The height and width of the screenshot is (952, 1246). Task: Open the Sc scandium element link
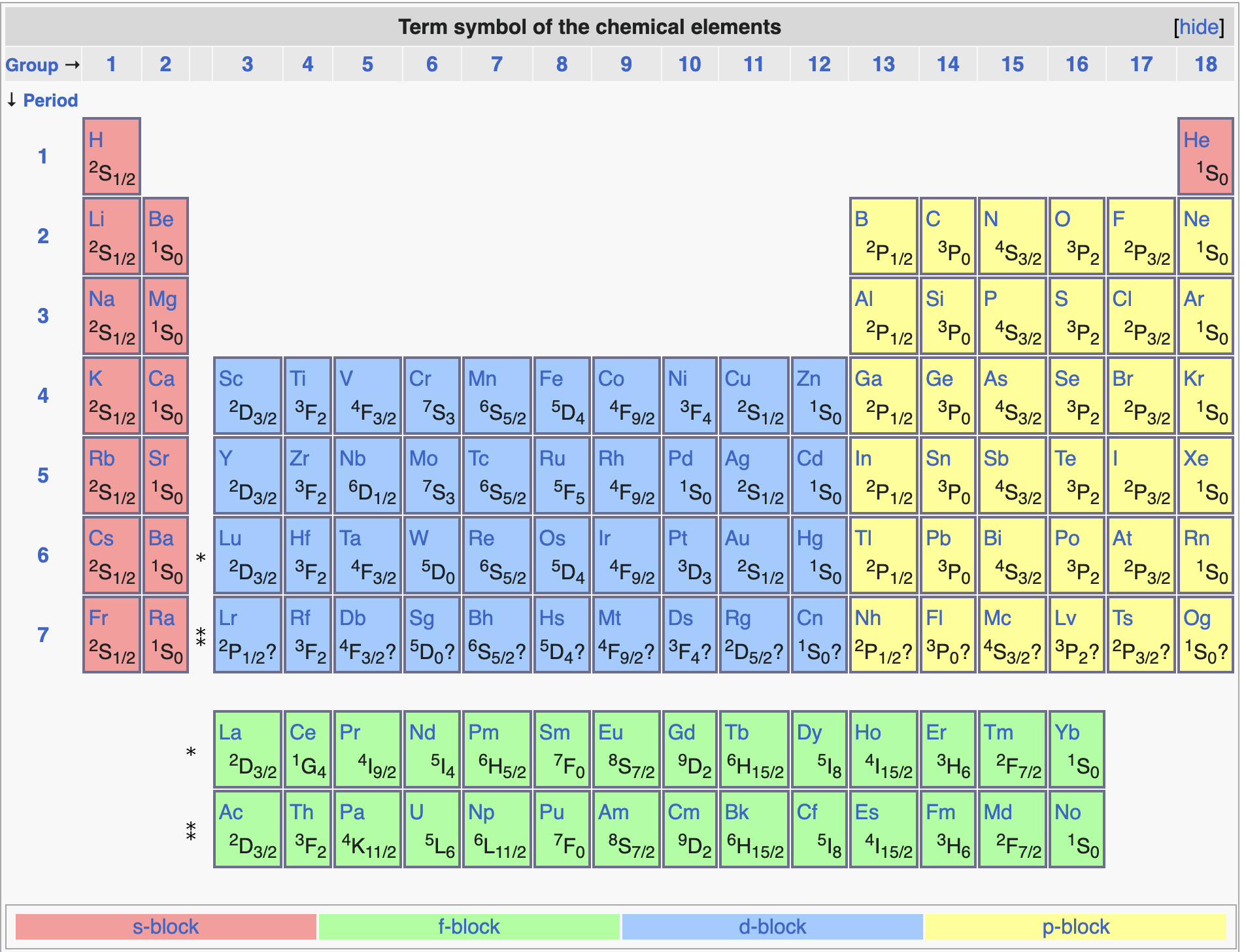click(231, 379)
